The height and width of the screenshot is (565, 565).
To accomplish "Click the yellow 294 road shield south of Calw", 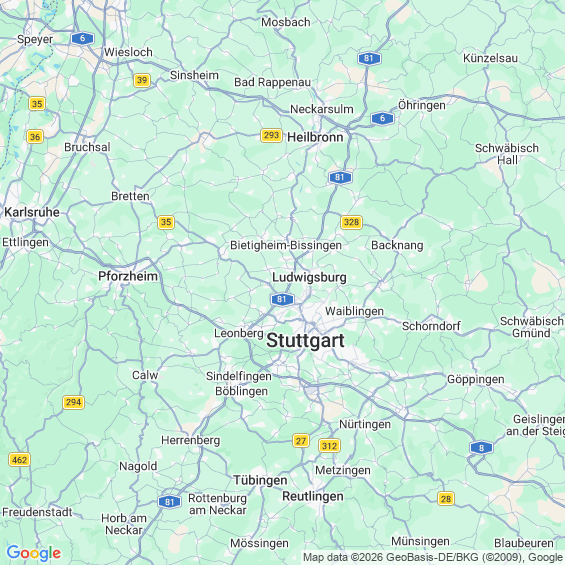I will click(x=74, y=402).
